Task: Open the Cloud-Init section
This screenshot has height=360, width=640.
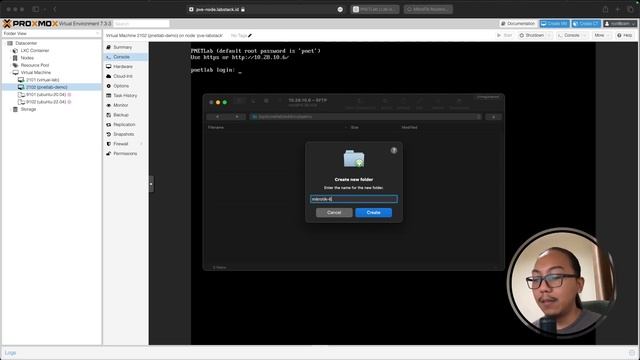Action: [x=122, y=76]
